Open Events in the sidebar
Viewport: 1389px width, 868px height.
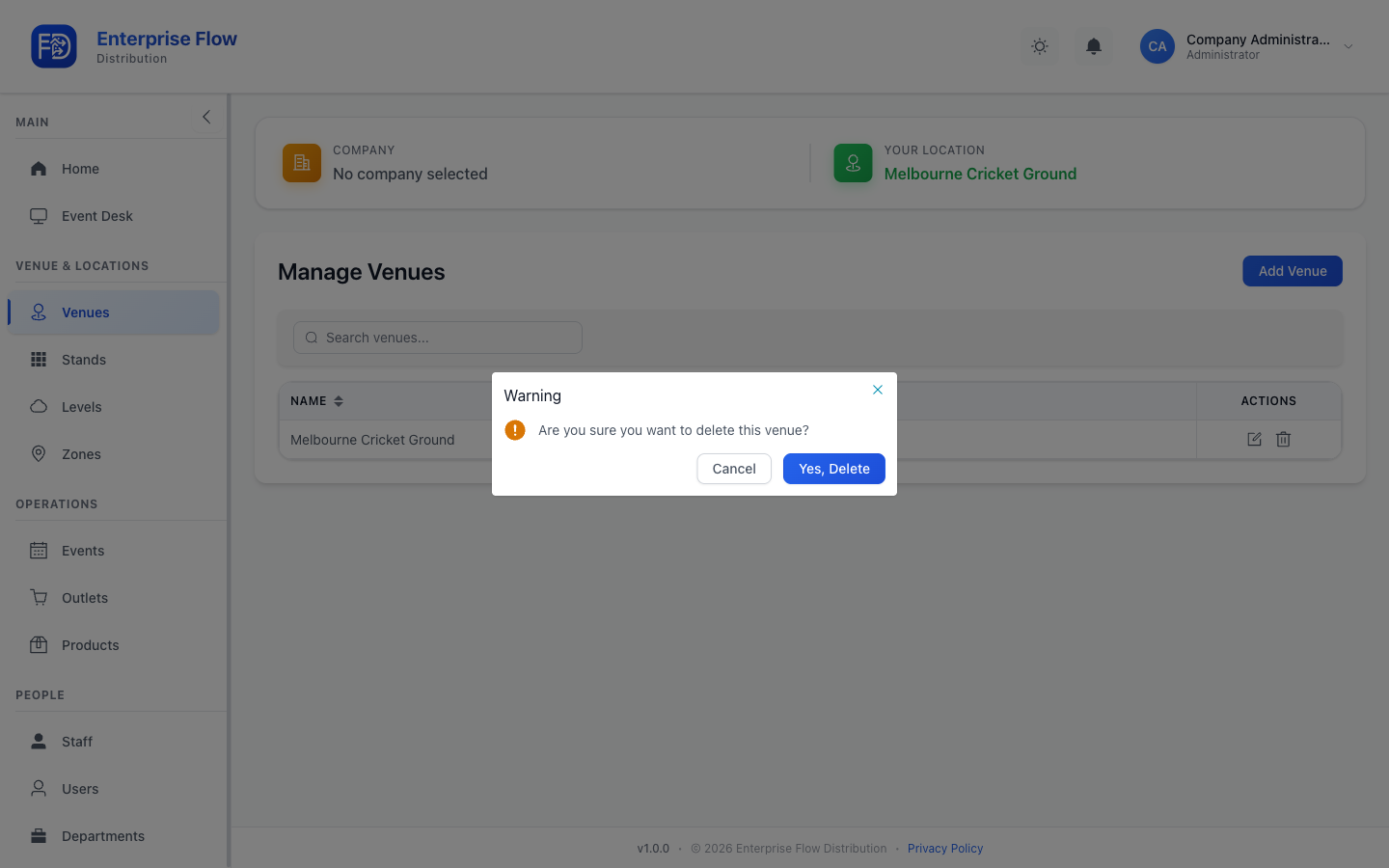coord(114,551)
